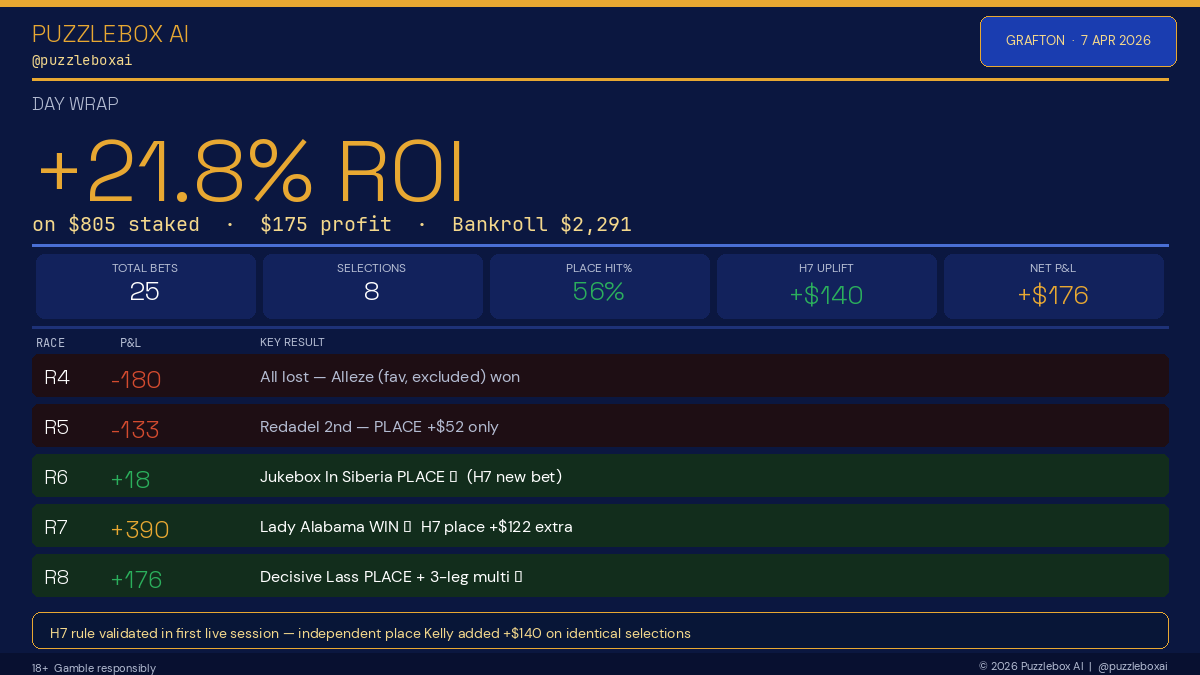Click 'All lost — Alleze (fav, excluded) won'
The image size is (1200, 675).
[x=390, y=377]
